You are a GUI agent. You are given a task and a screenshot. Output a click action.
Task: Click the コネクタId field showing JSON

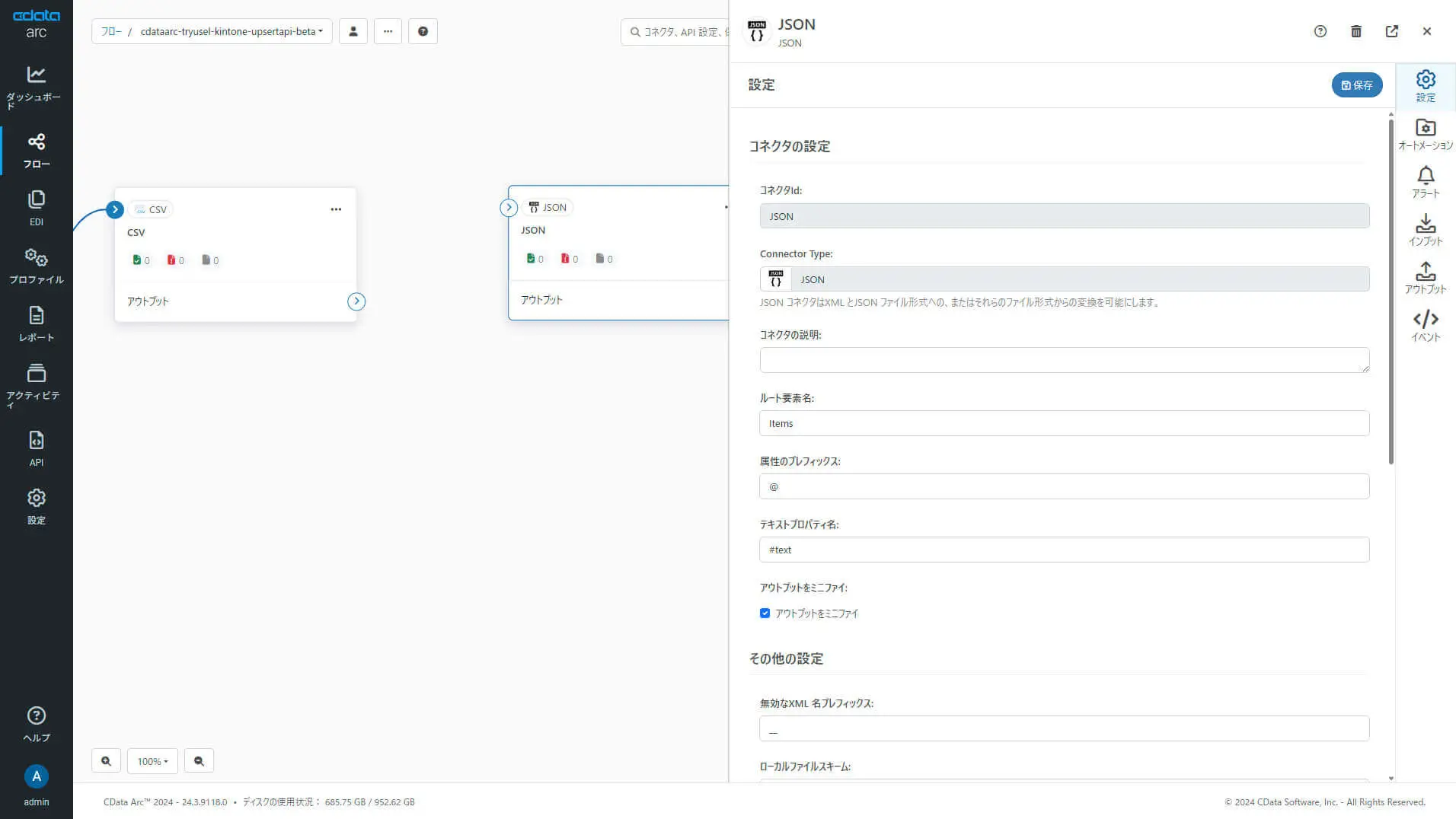pyautogui.click(x=1064, y=216)
